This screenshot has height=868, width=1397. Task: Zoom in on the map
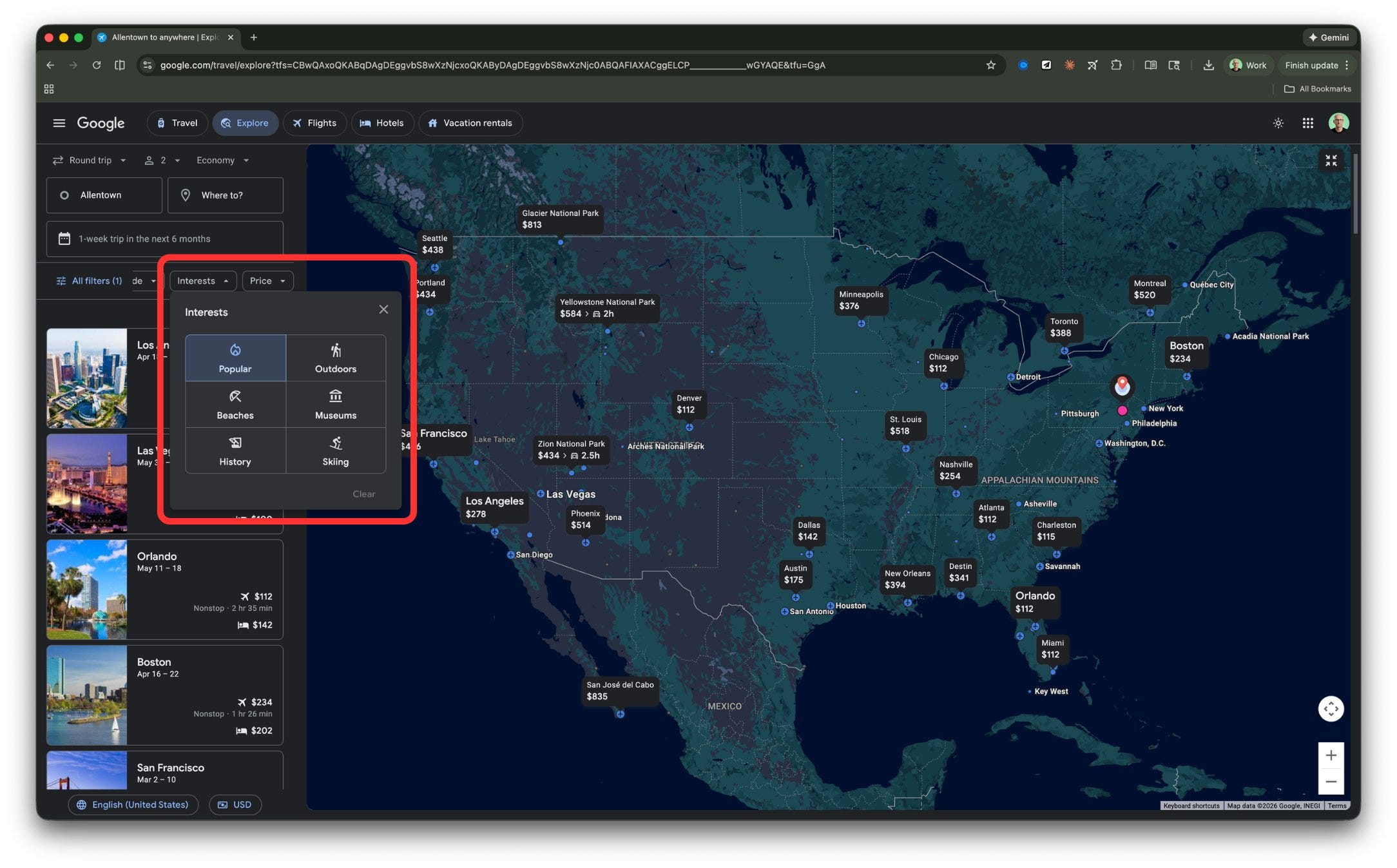click(1331, 755)
